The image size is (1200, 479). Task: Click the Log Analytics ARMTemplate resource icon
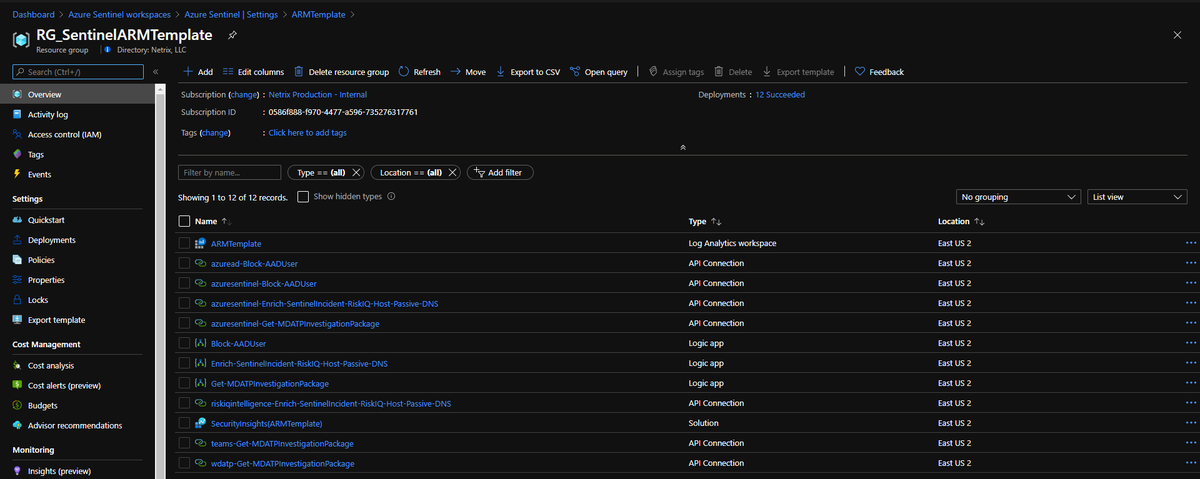200,243
